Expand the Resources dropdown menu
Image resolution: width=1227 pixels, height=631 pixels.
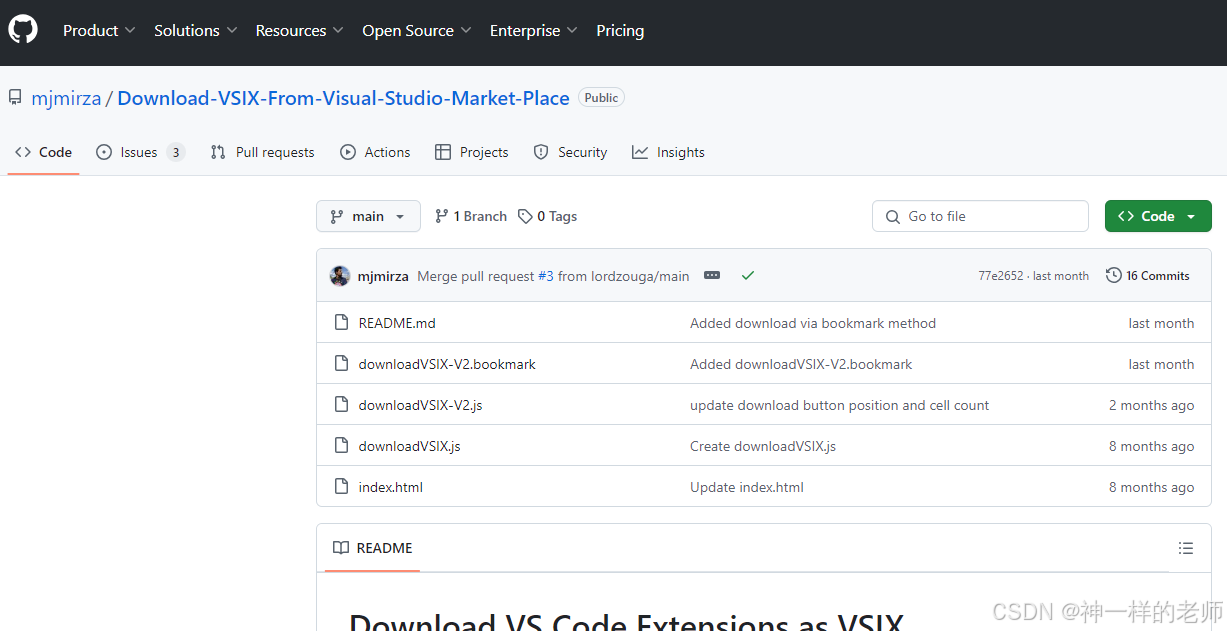click(x=300, y=31)
